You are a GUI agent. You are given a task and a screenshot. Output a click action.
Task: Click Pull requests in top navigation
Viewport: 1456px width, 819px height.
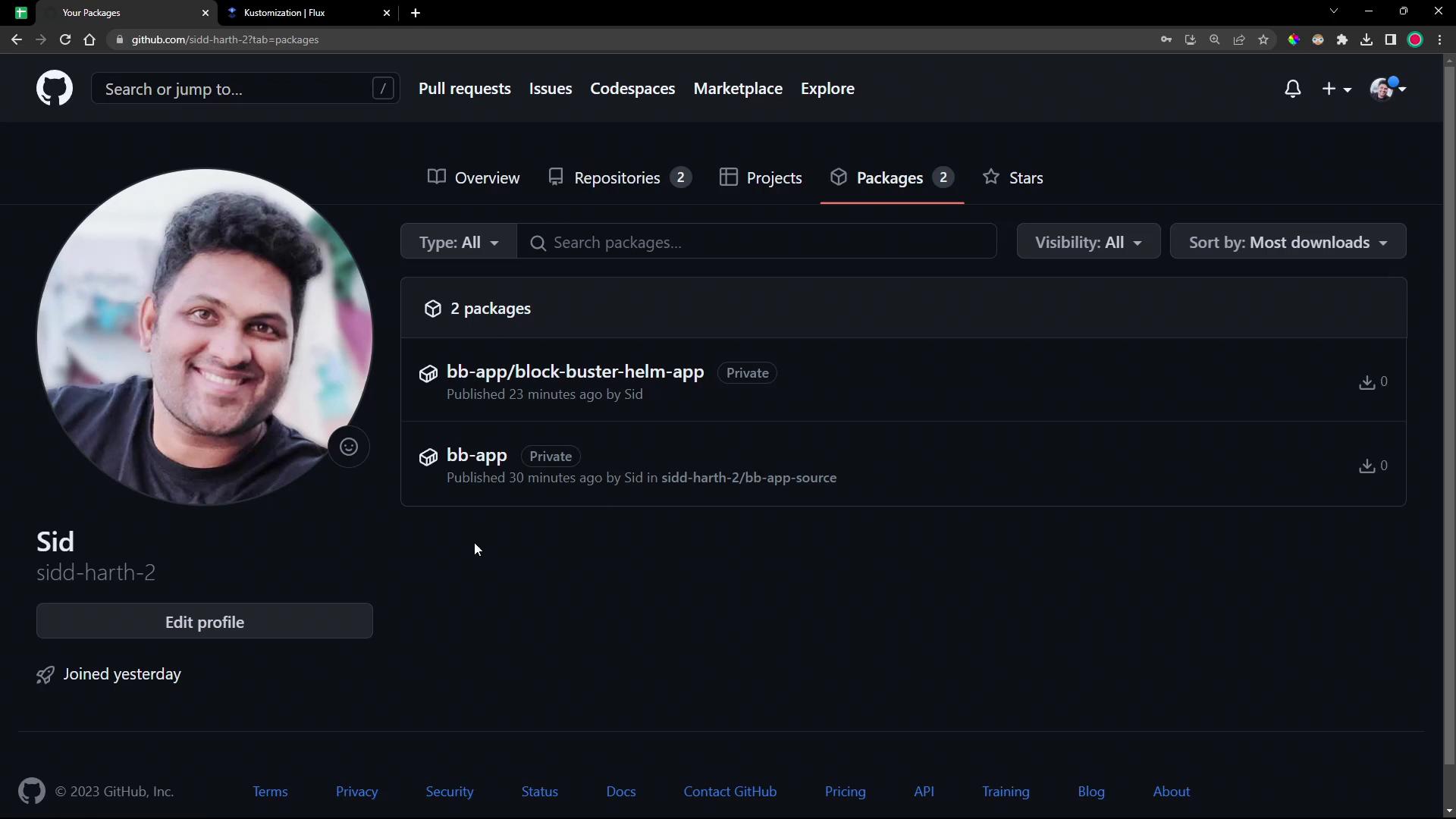(x=465, y=89)
